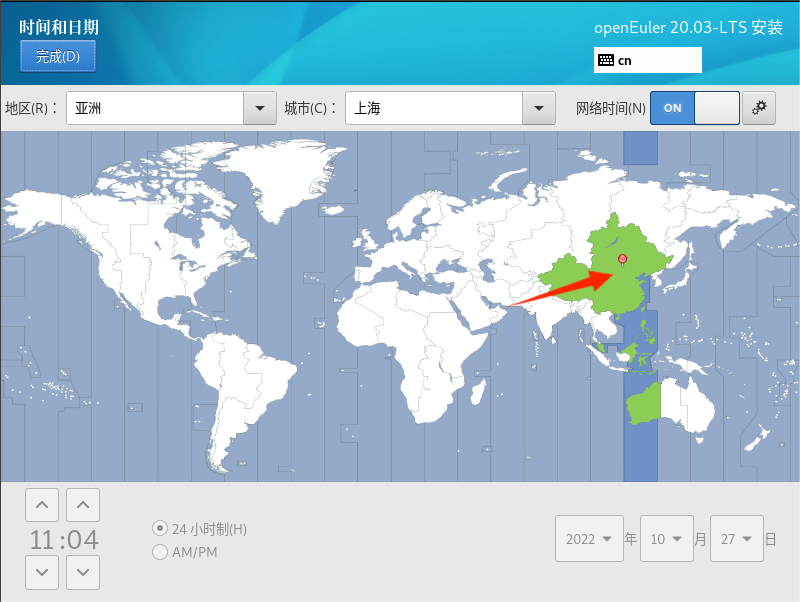Open the year 2022 dropdown
The image size is (800, 602).
589,539
